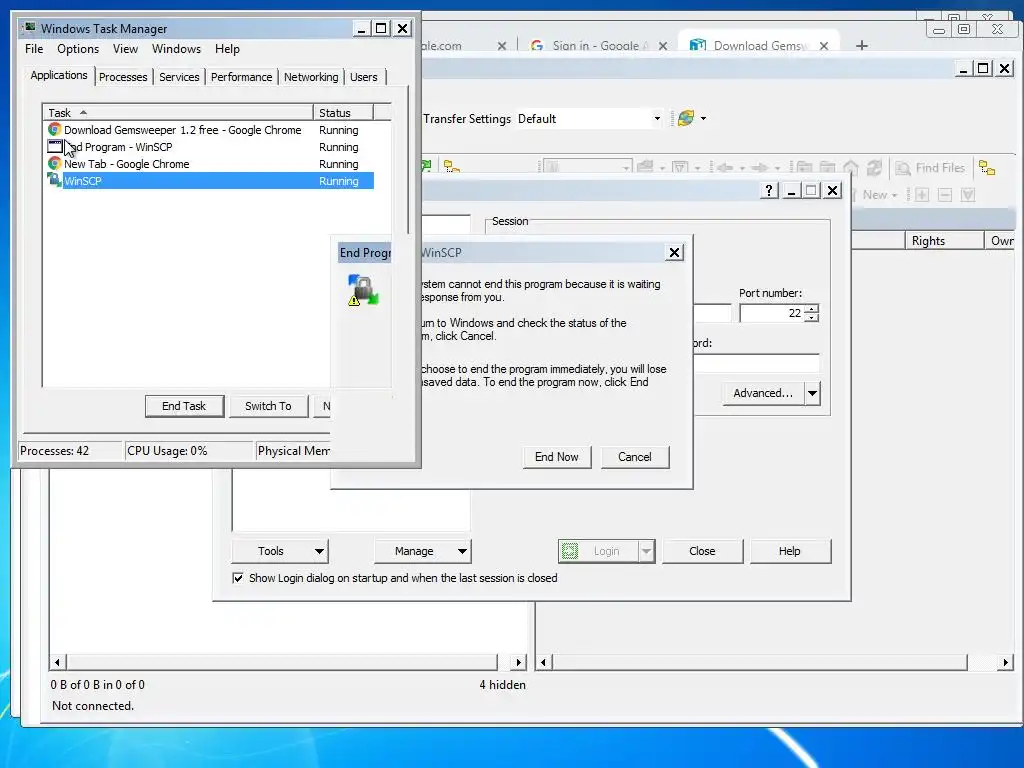This screenshot has height=768, width=1024.
Task: Open the New dropdown in WinSCP remote toolbar
Action: coord(880,195)
